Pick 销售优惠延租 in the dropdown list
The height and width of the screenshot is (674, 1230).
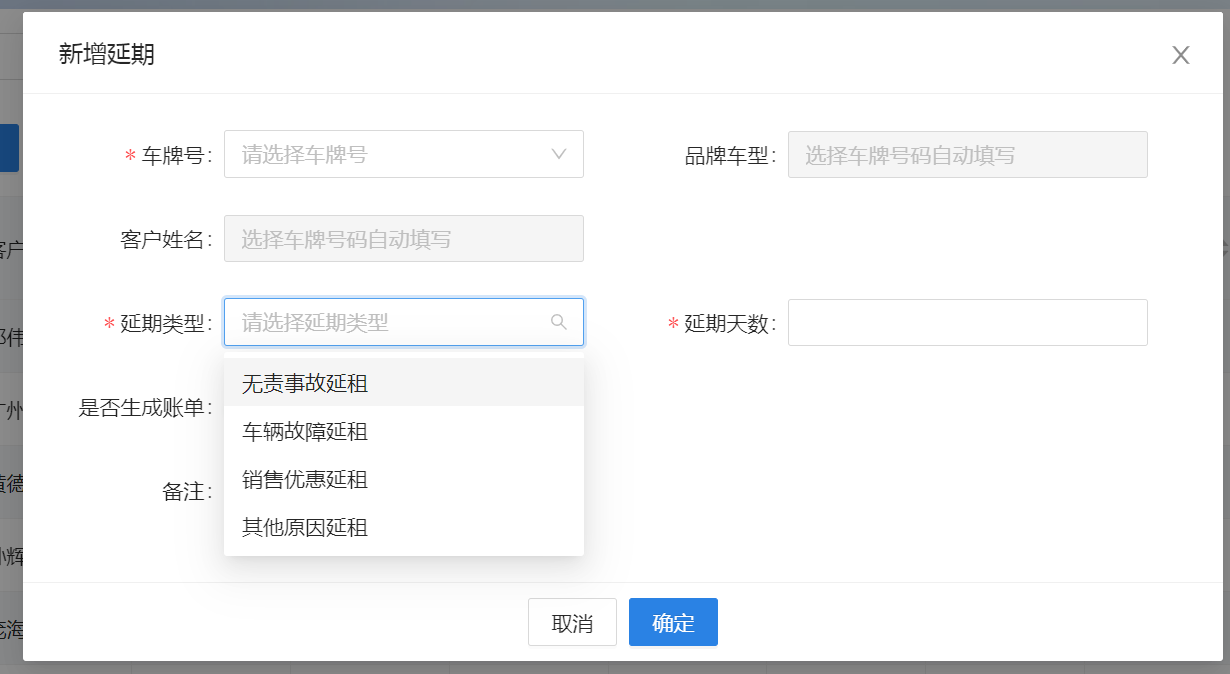[x=305, y=480]
